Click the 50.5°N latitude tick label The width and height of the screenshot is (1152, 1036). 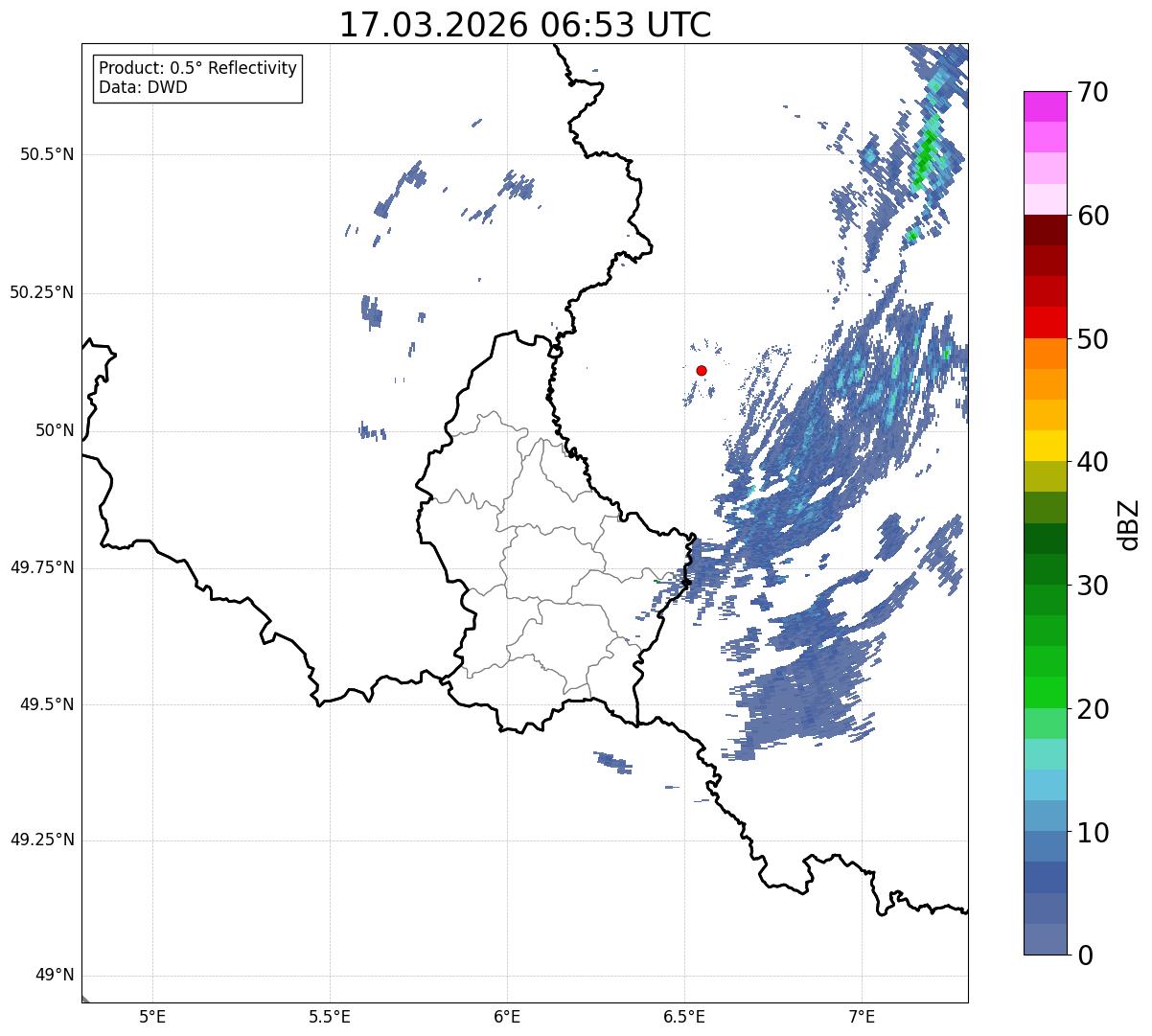pyautogui.click(x=47, y=154)
